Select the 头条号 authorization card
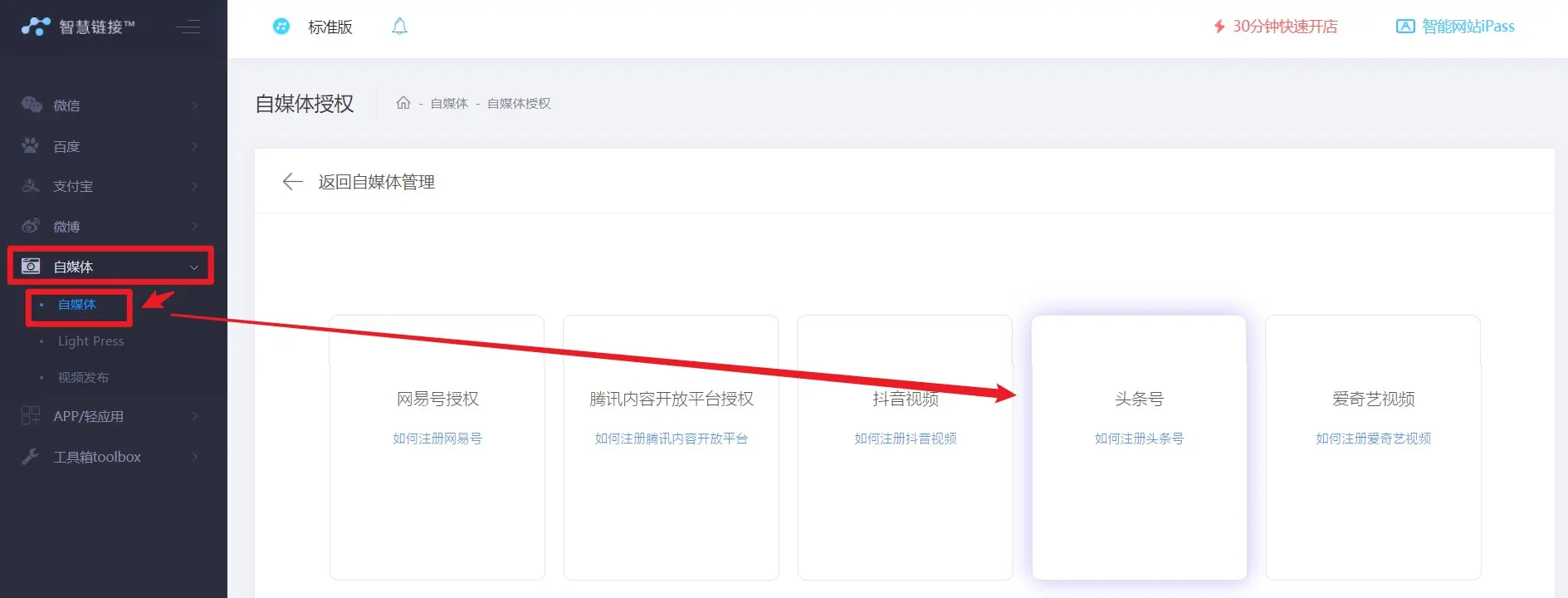Viewport: 1568px width, 598px height. [1139, 399]
